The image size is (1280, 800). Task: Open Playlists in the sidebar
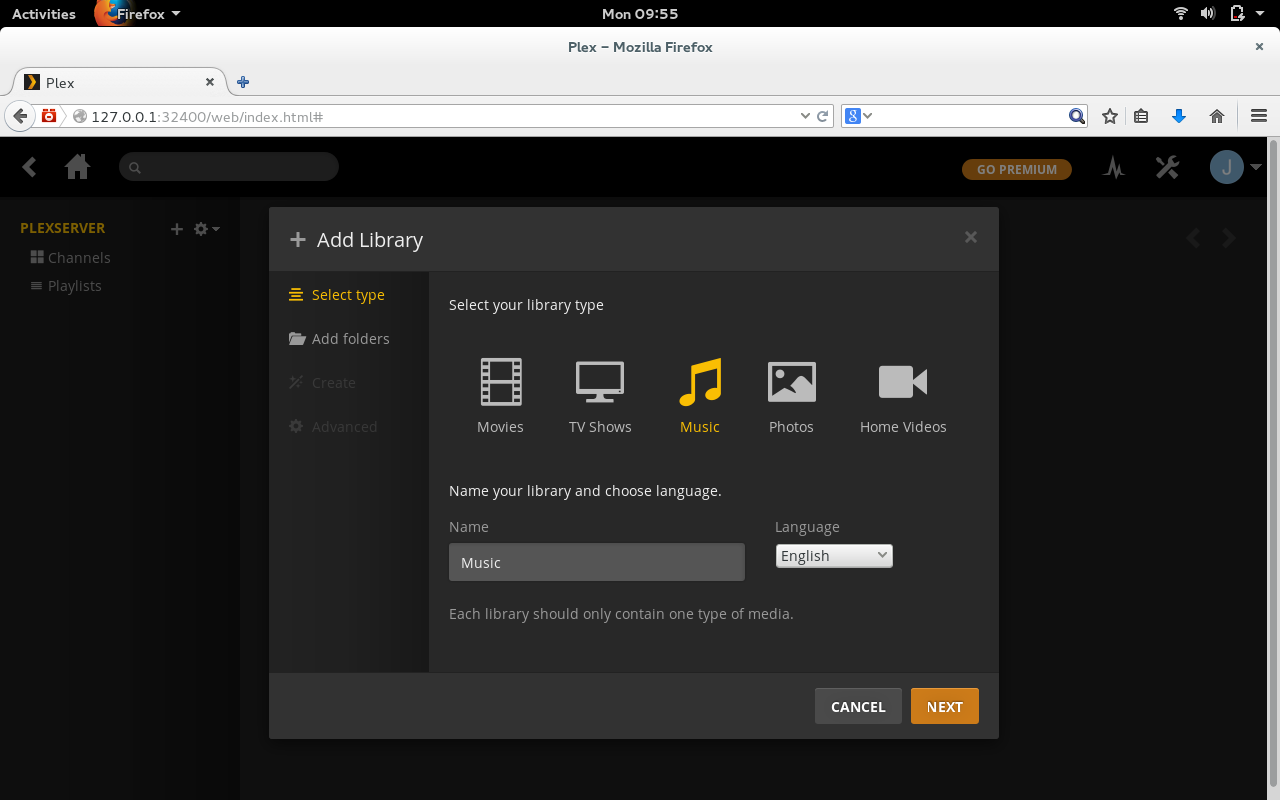66,285
